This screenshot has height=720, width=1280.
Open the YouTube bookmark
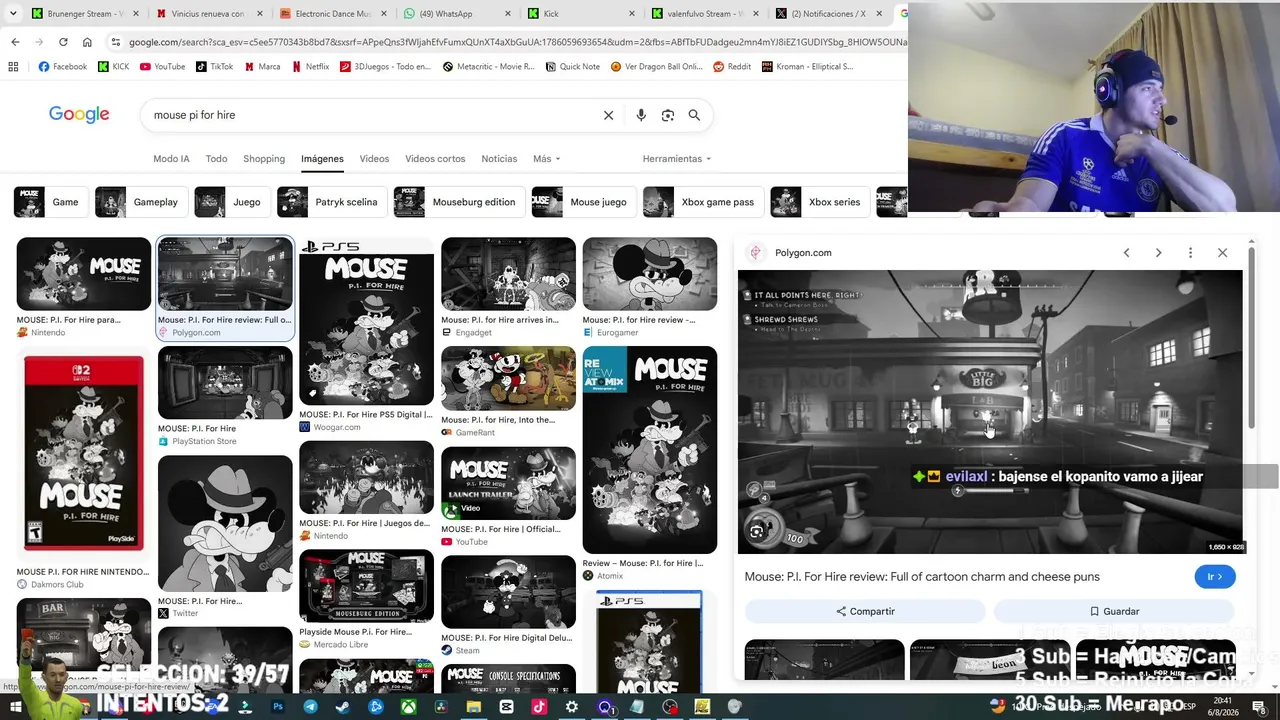click(x=162, y=67)
